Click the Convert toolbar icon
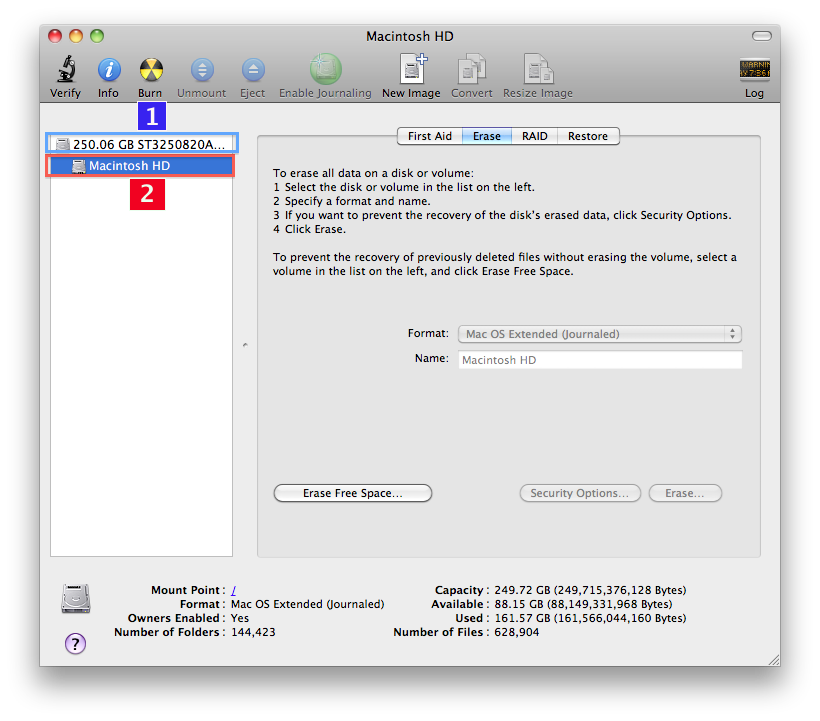Viewport: 820px width, 721px height. pyautogui.click(x=472, y=68)
